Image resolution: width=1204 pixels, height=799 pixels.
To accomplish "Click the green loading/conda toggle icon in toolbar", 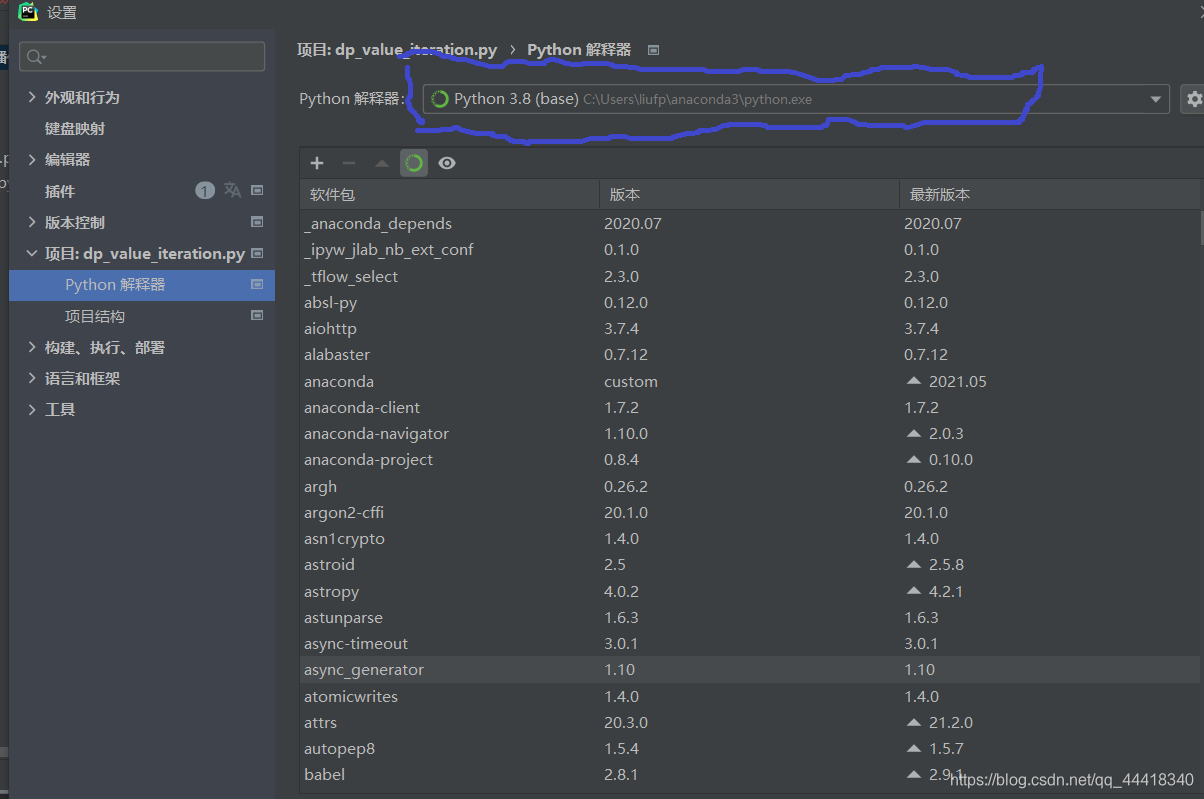I will click(x=414, y=163).
